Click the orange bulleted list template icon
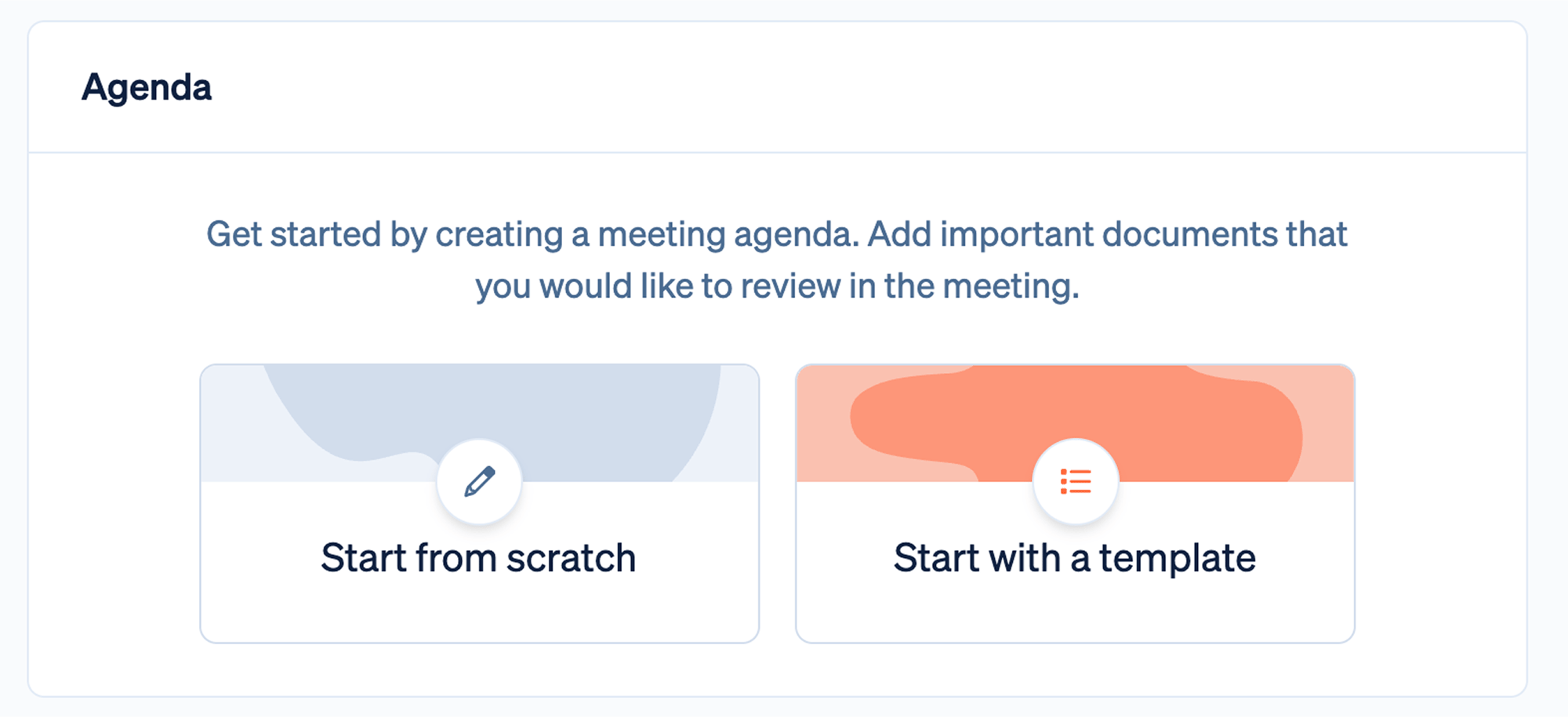This screenshot has width=1568, height=717. point(1075,481)
